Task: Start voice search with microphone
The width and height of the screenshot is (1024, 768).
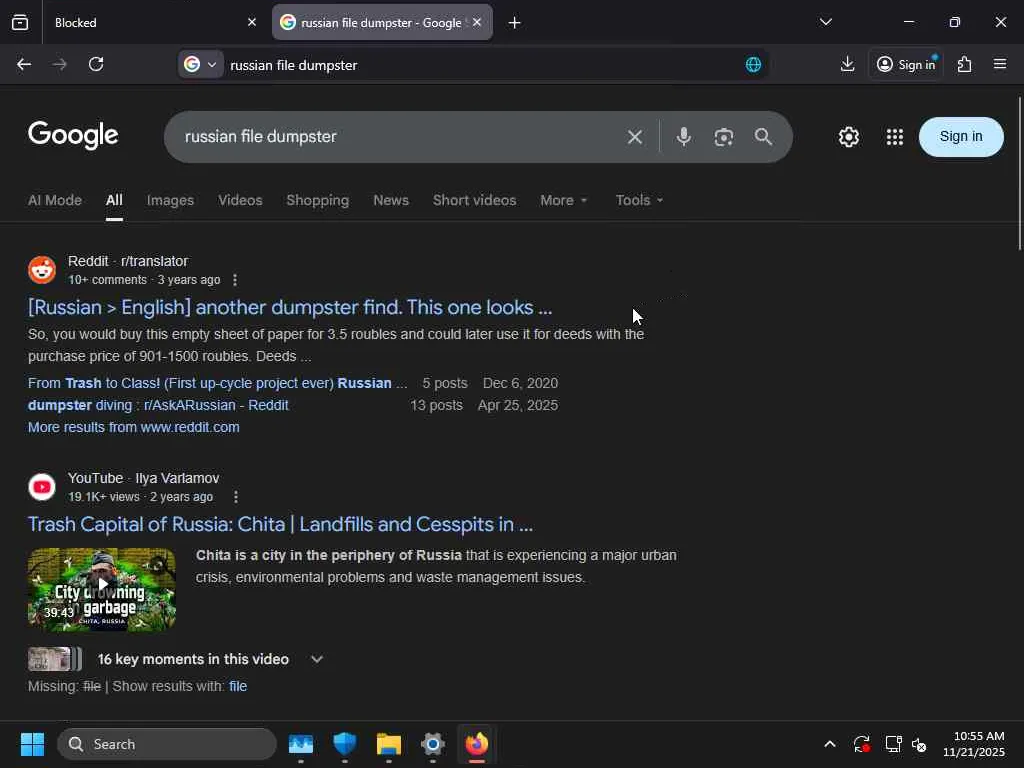Action: click(683, 136)
